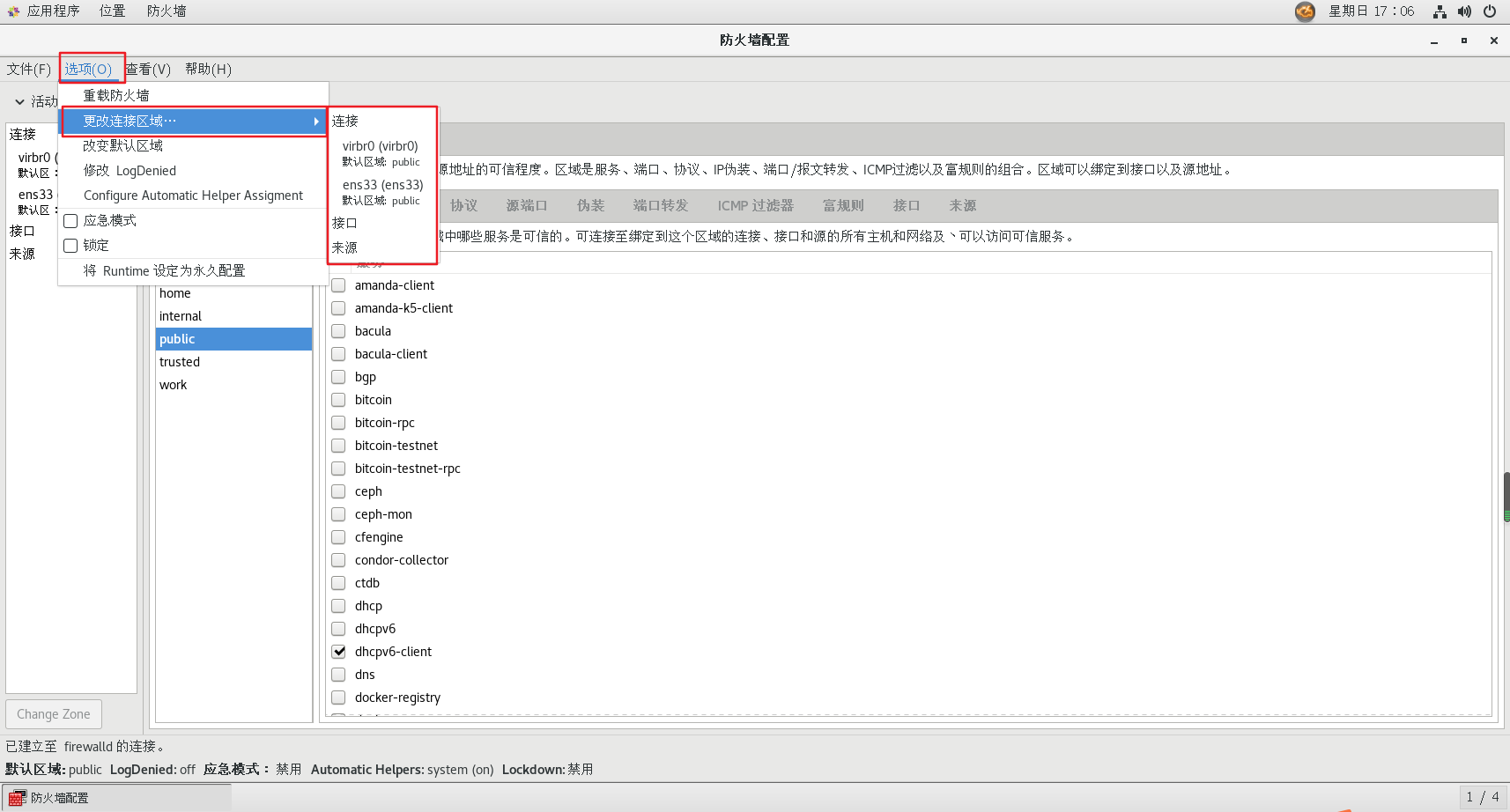Enable the bitcoin service checkbox

tap(338, 400)
